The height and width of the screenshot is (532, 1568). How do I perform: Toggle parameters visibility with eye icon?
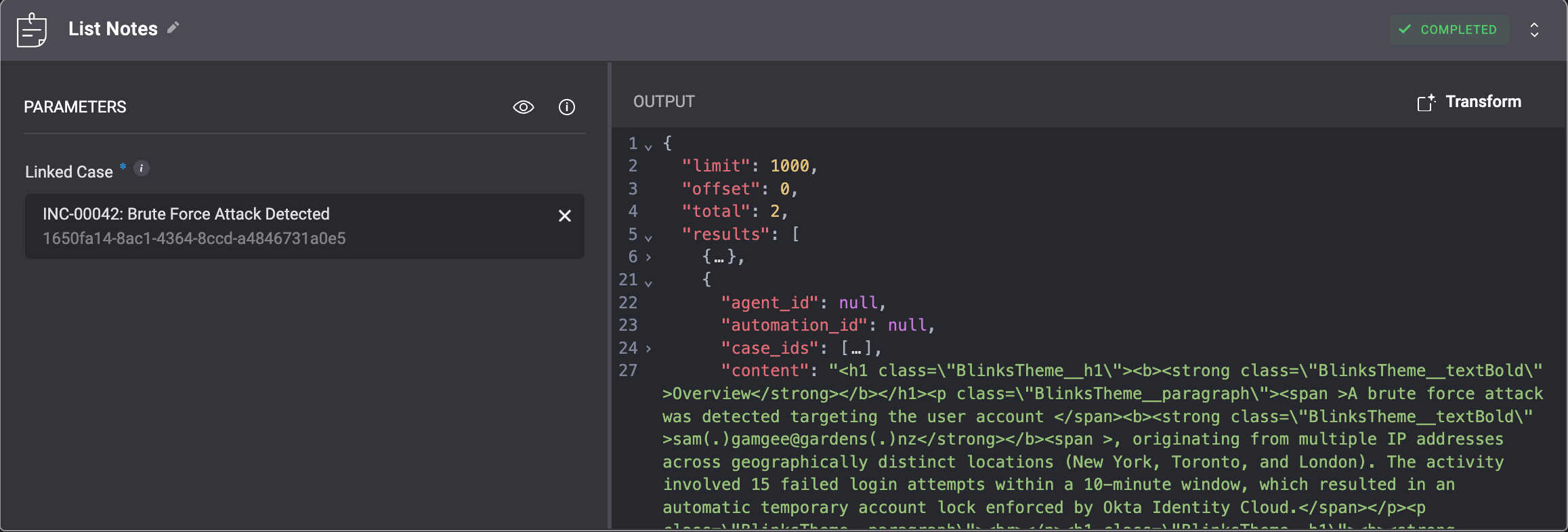coord(524,107)
